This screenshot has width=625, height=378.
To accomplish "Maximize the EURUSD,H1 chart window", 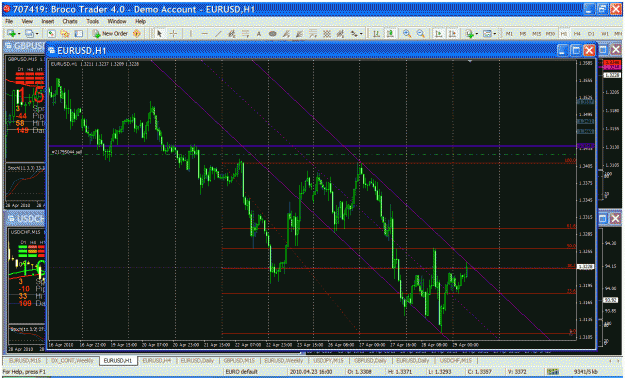I will pyautogui.click(x=576, y=50).
